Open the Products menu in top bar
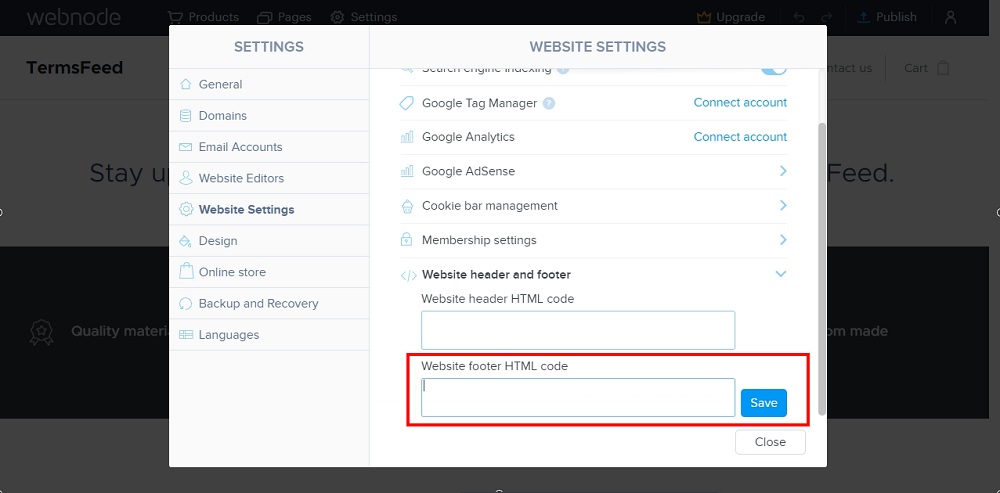 [x=203, y=17]
